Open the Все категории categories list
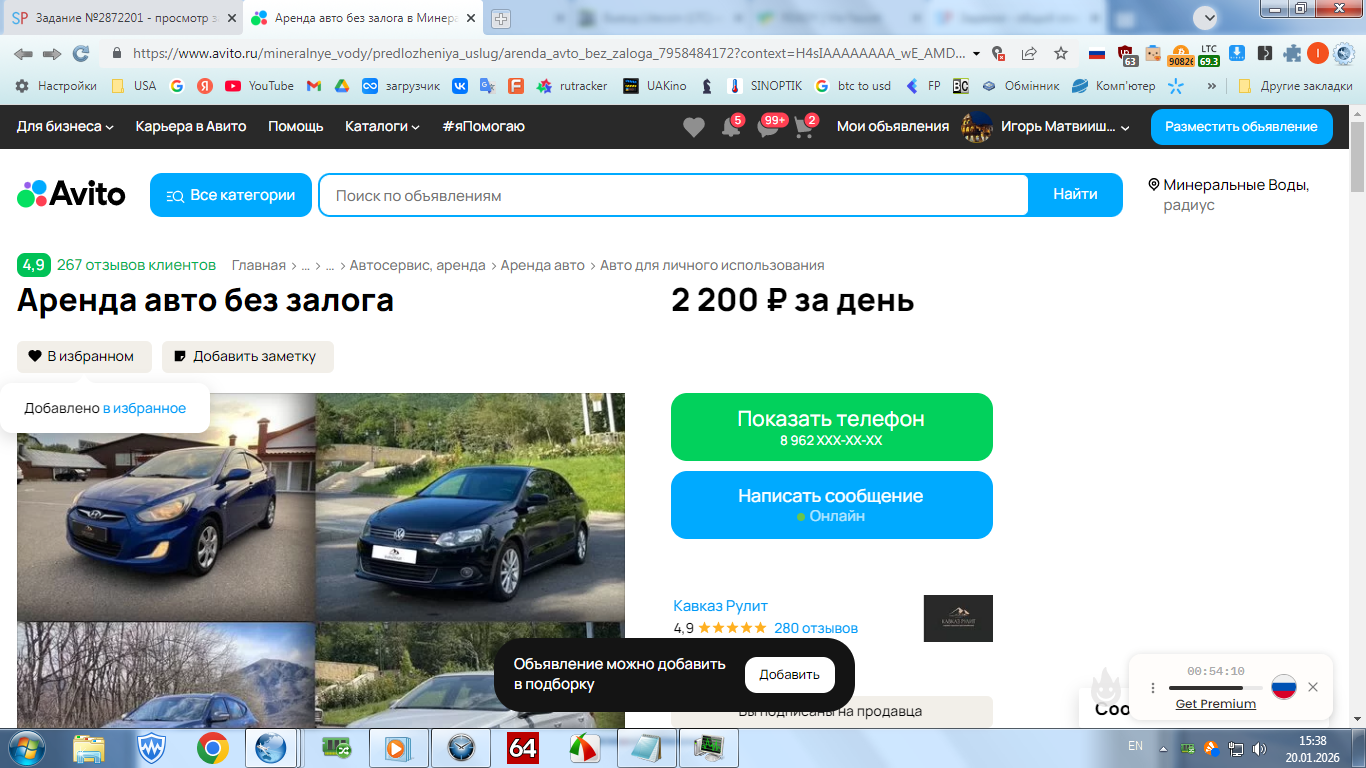1366x768 pixels. 231,195
